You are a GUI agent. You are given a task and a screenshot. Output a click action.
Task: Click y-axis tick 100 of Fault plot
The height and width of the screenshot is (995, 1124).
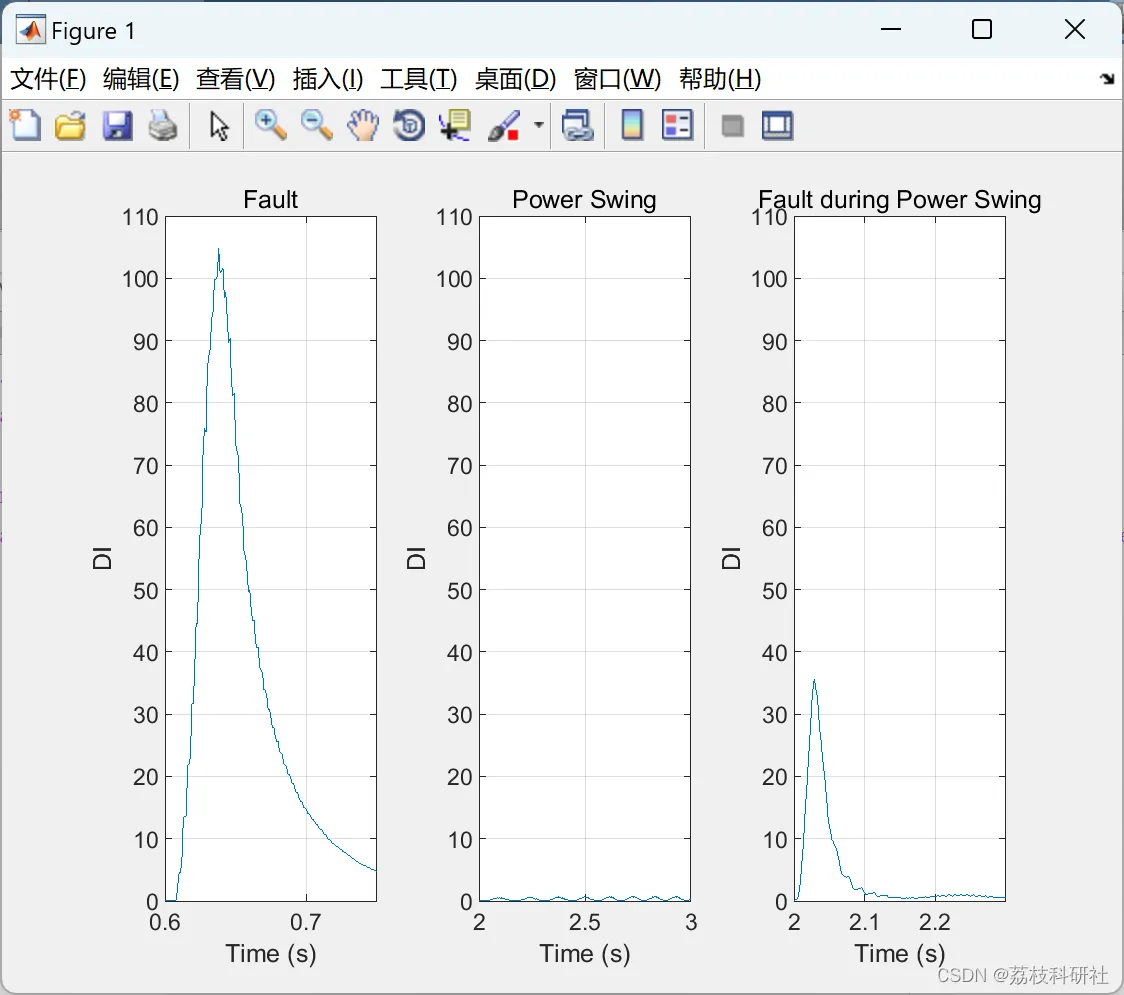click(140, 279)
